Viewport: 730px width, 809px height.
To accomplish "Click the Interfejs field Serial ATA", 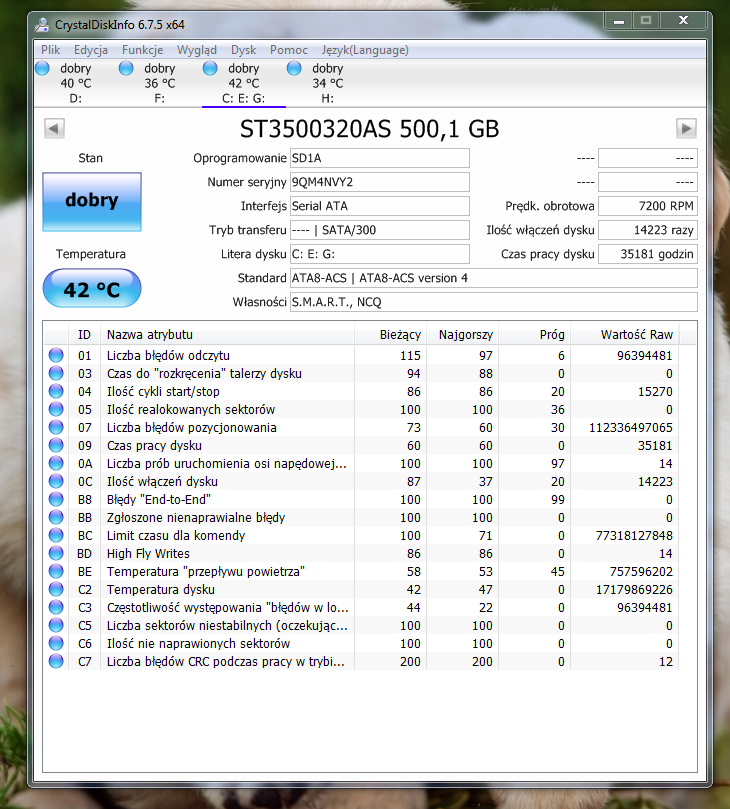I will [380, 206].
